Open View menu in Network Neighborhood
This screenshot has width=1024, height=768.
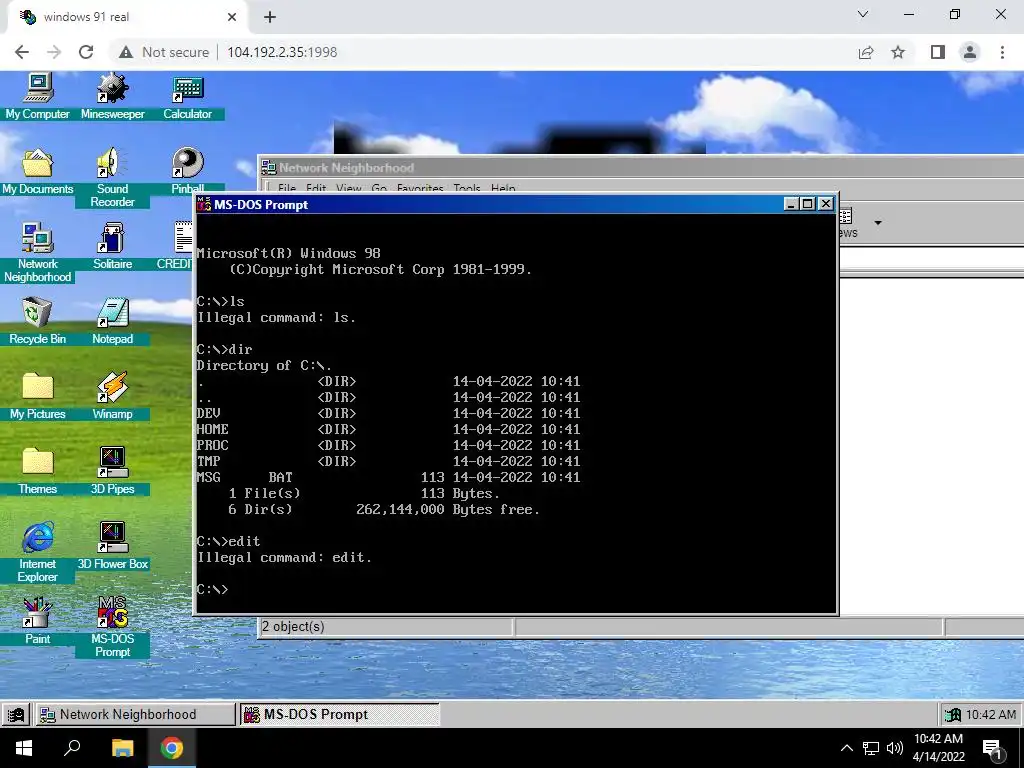[x=349, y=188]
